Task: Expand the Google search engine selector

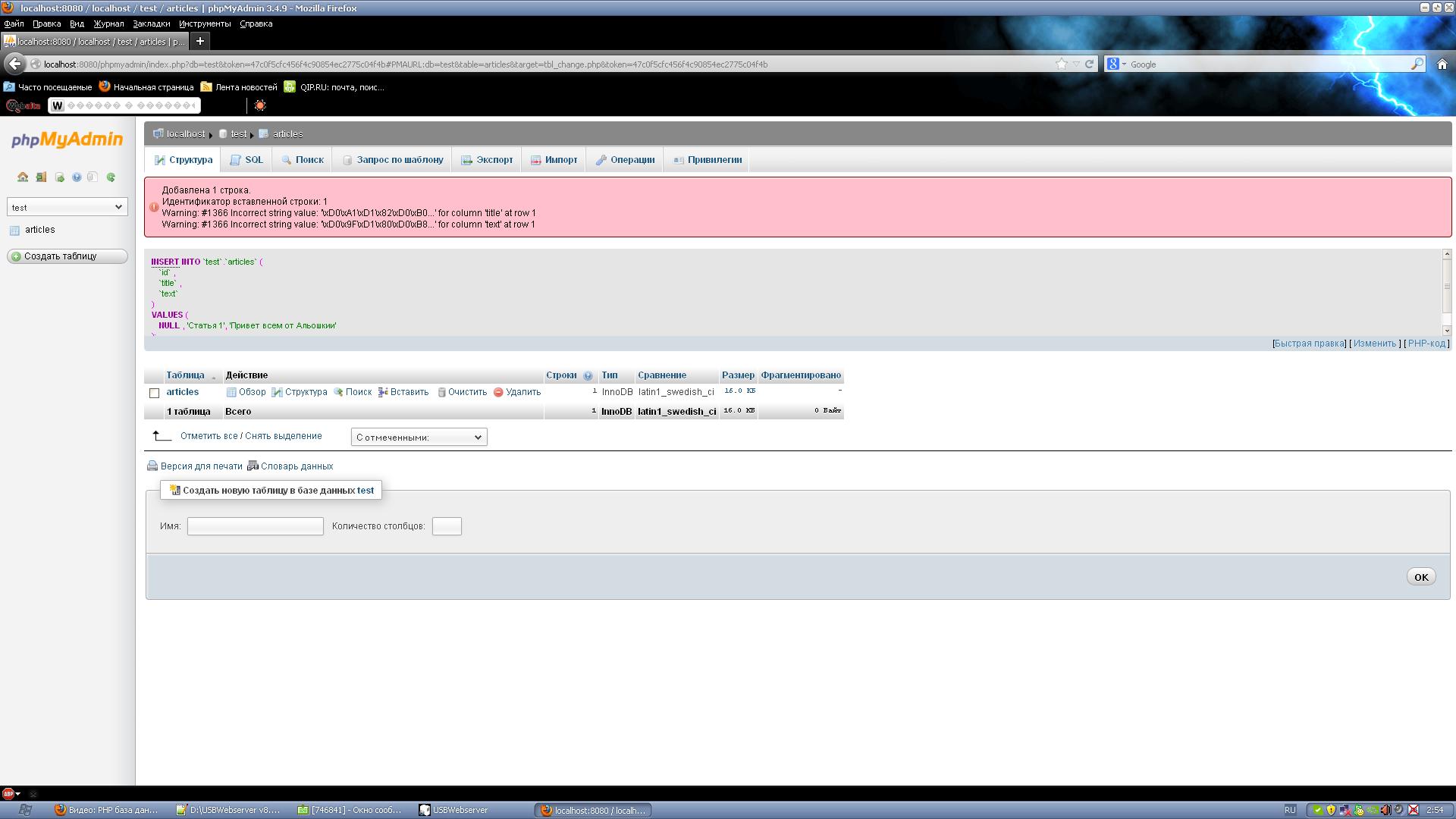Action: coord(1116,64)
